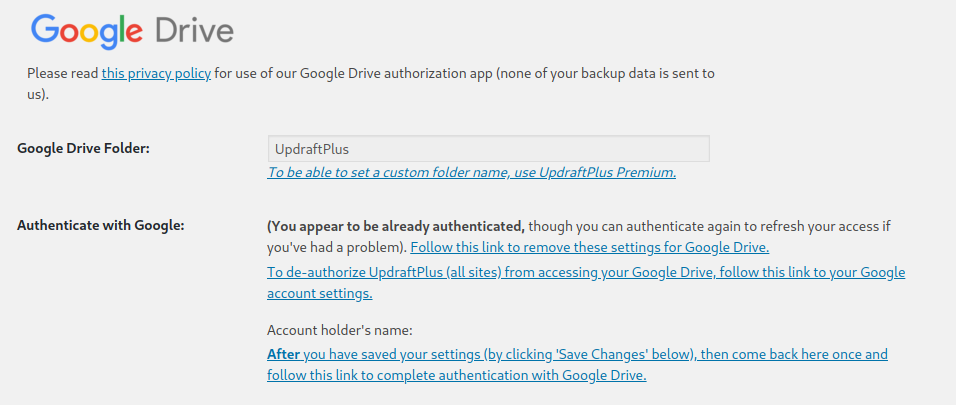Open de-authorize UpdraftPlus Google account settings link
The image size is (956, 405).
(x=586, y=283)
